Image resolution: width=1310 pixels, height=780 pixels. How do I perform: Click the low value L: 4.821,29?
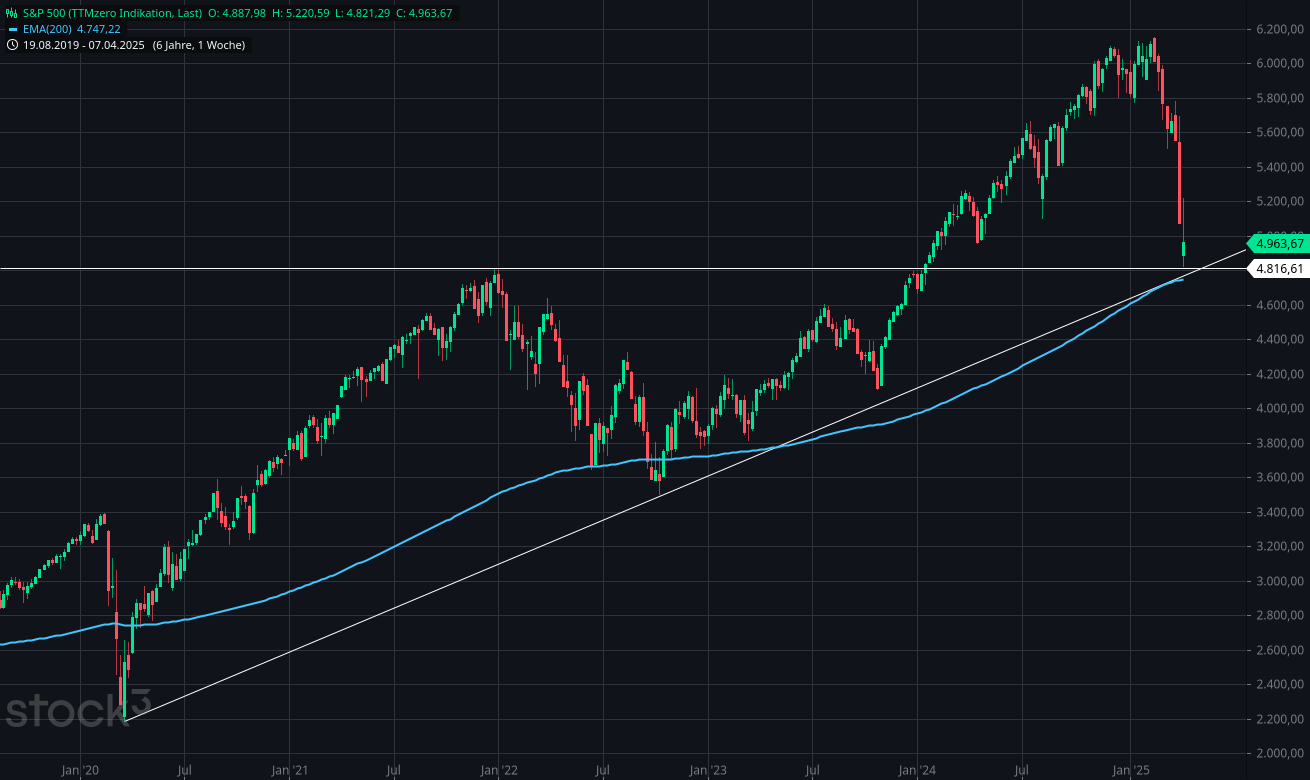(365, 13)
